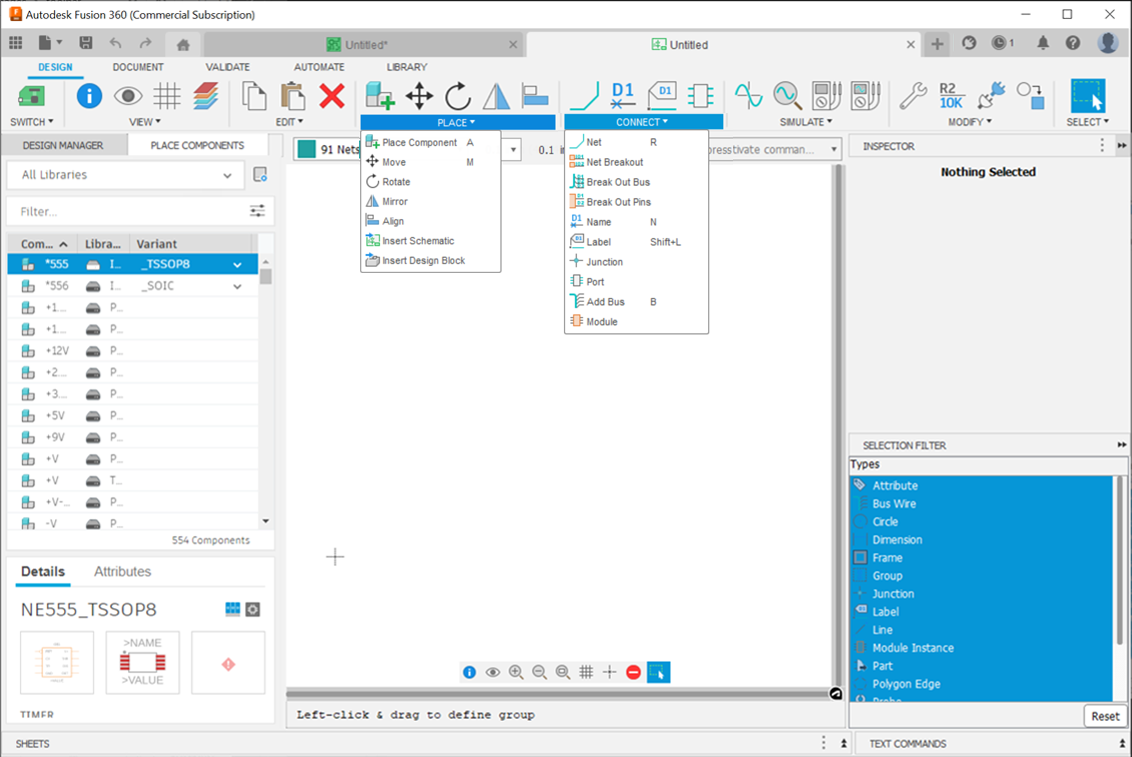Open the VIEW dropdown menu
1132x757 pixels.
pyautogui.click(x=145, y=122)
